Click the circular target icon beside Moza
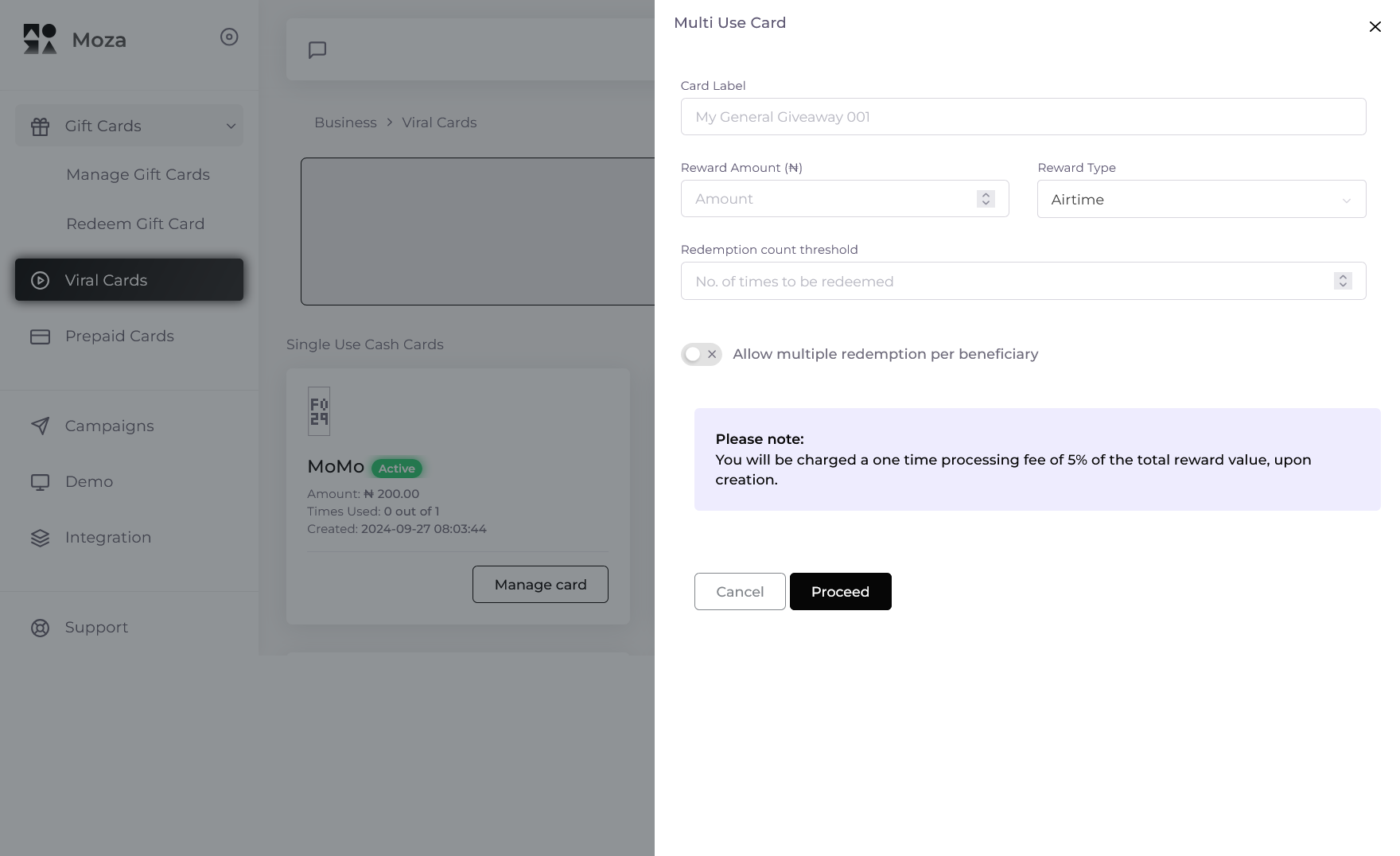Screen dimensions: 1400x856 pos(229,37)
